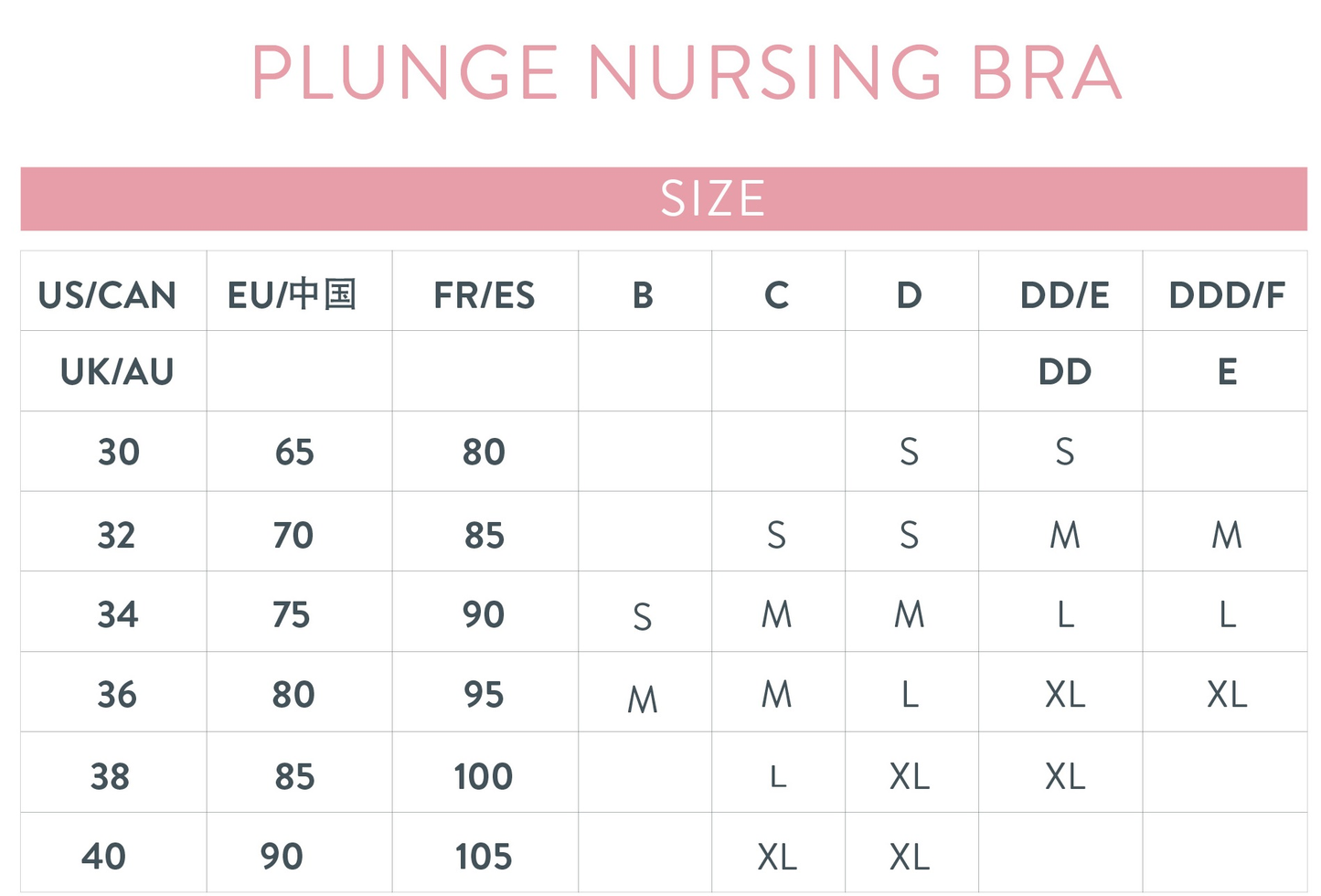Select the US/CAN column header

tap(108, 295)
